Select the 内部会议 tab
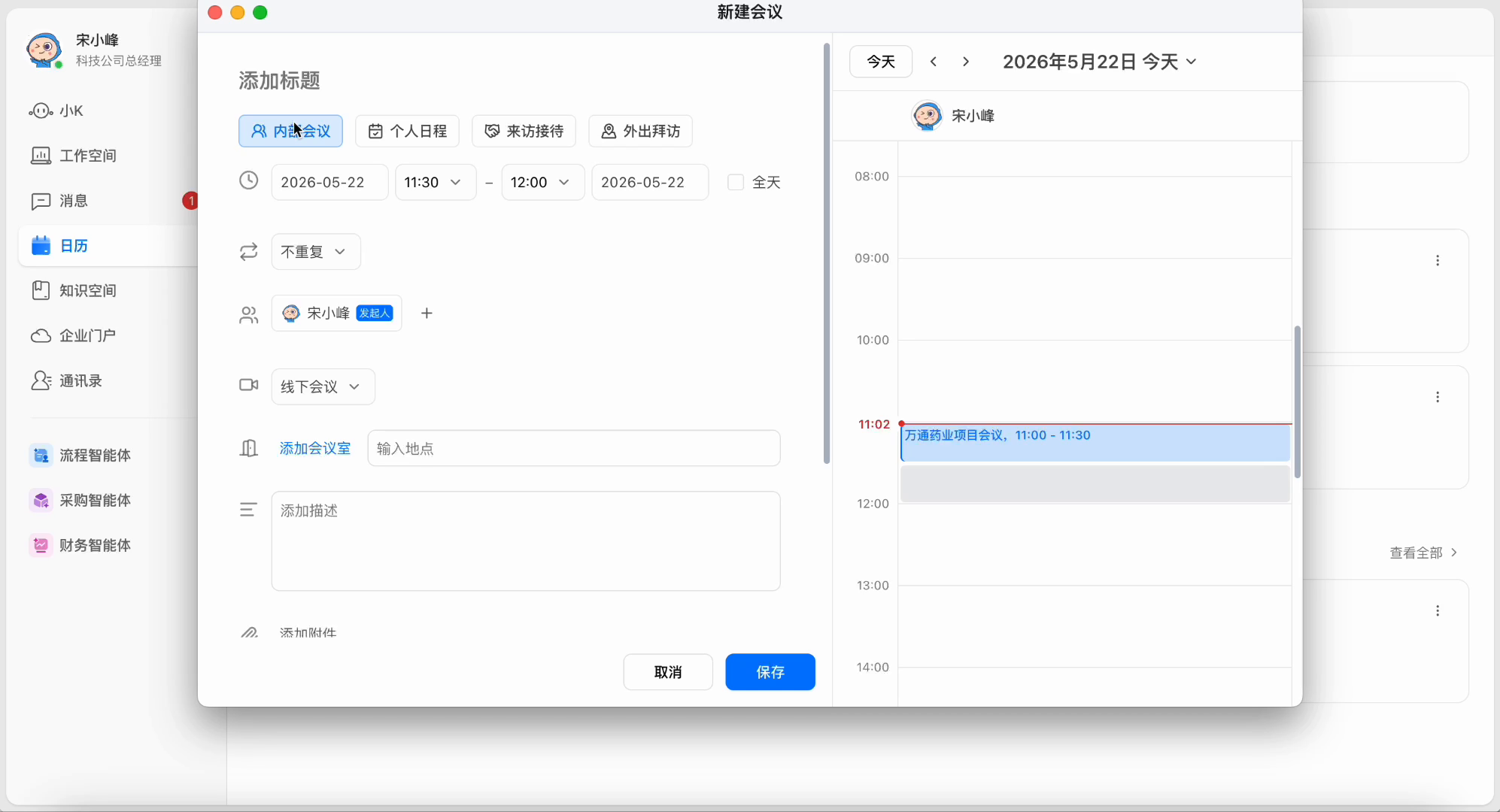Viewport: 1500px width, 812px height. click(x=290, y=132)
